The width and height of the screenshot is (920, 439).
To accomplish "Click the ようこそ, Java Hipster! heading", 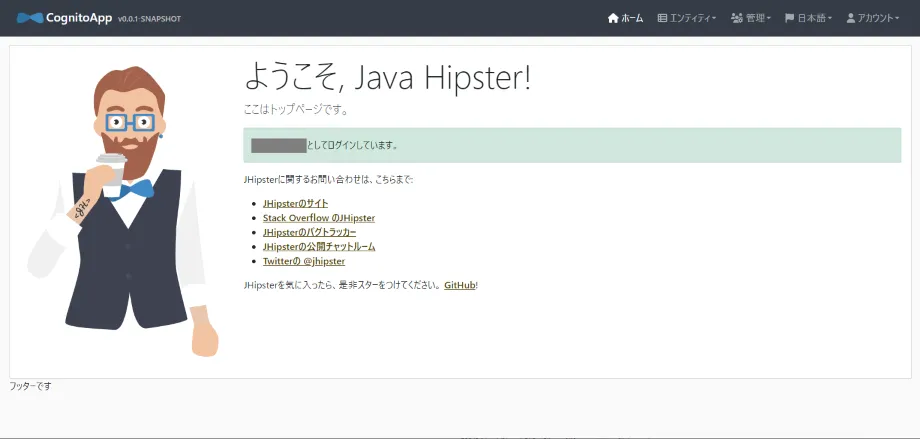I will tap(387, 78).
